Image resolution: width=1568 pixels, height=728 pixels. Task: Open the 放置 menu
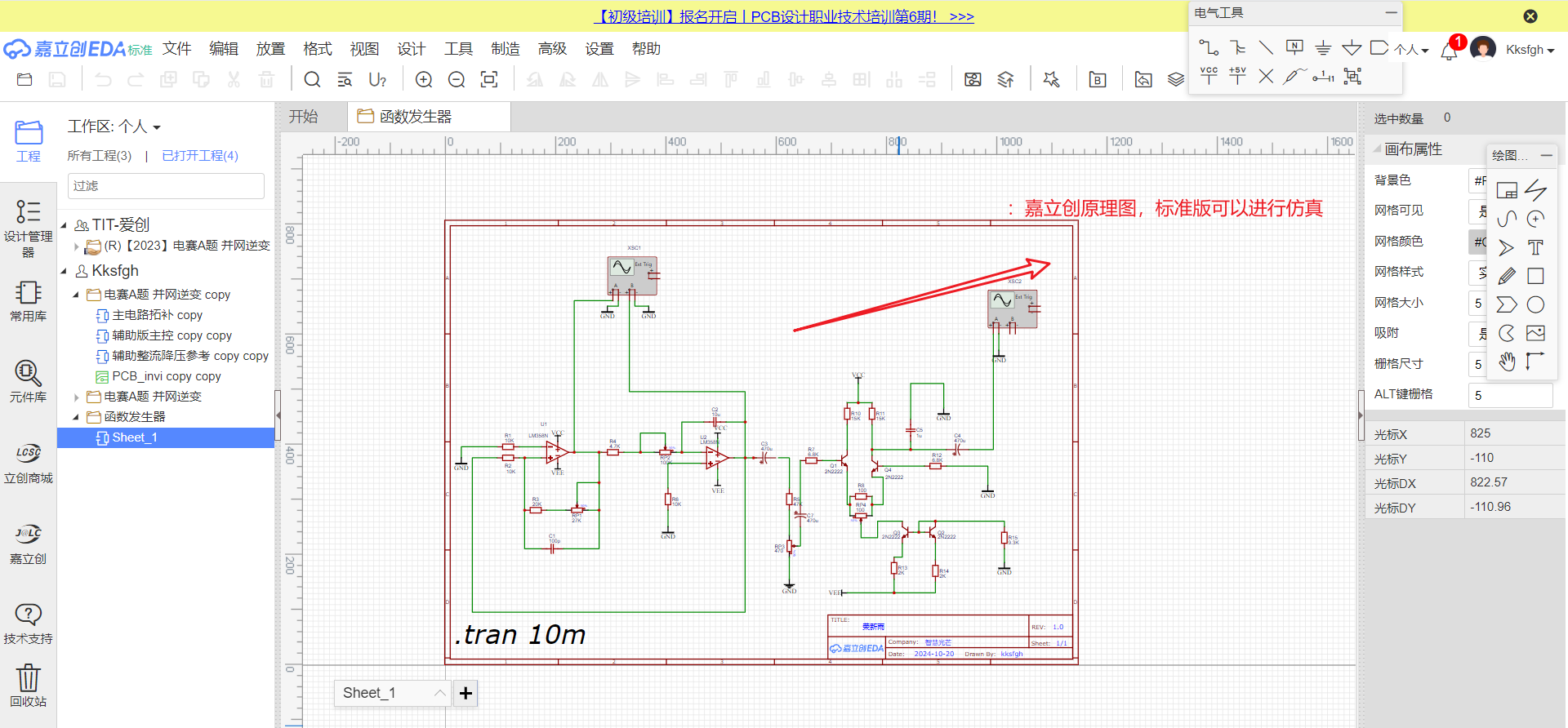click(x=270, y=49)
